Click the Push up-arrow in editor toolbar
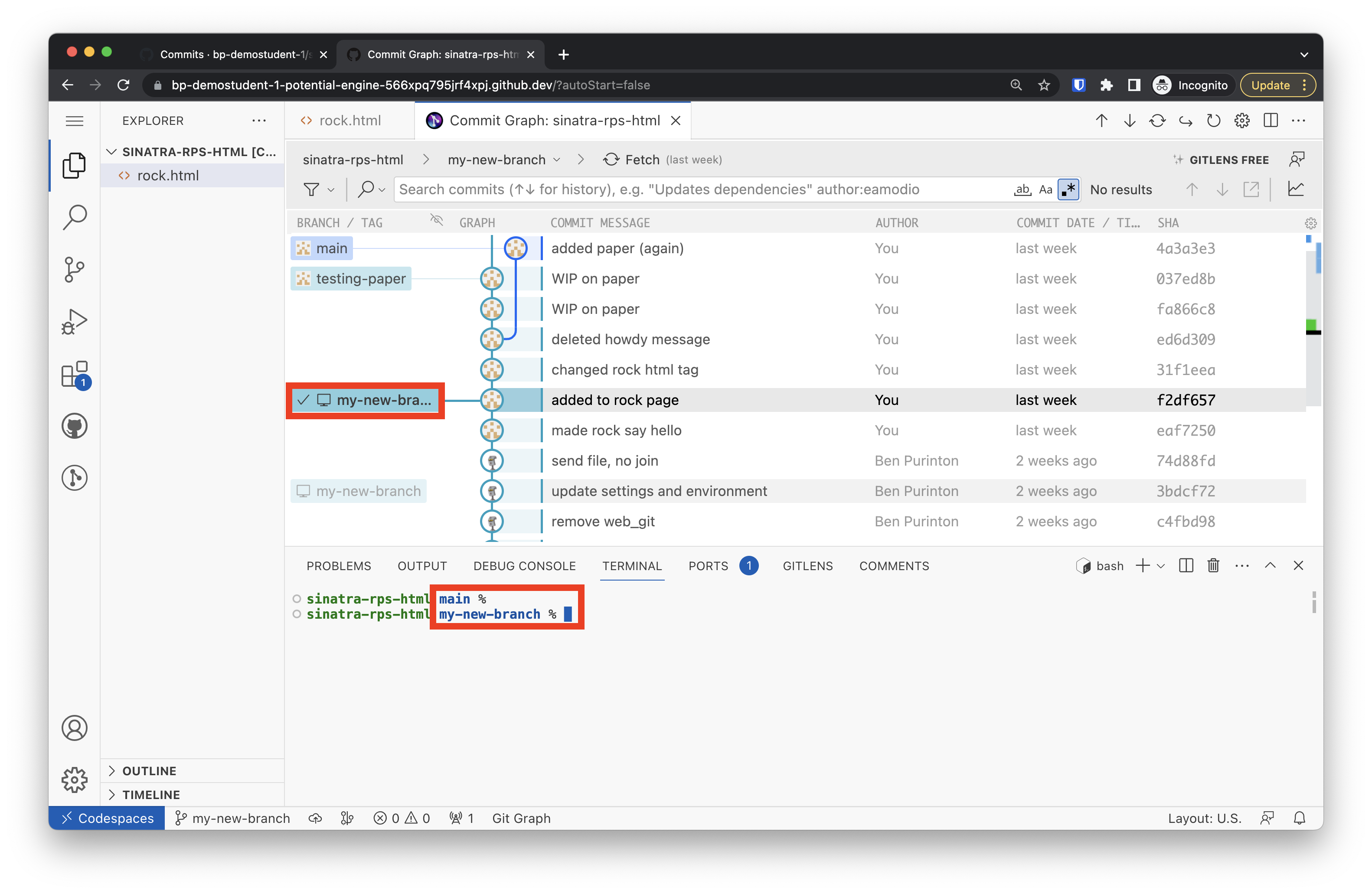The width and height of the screenshot is (1372, 894). tap(1102, 121)
